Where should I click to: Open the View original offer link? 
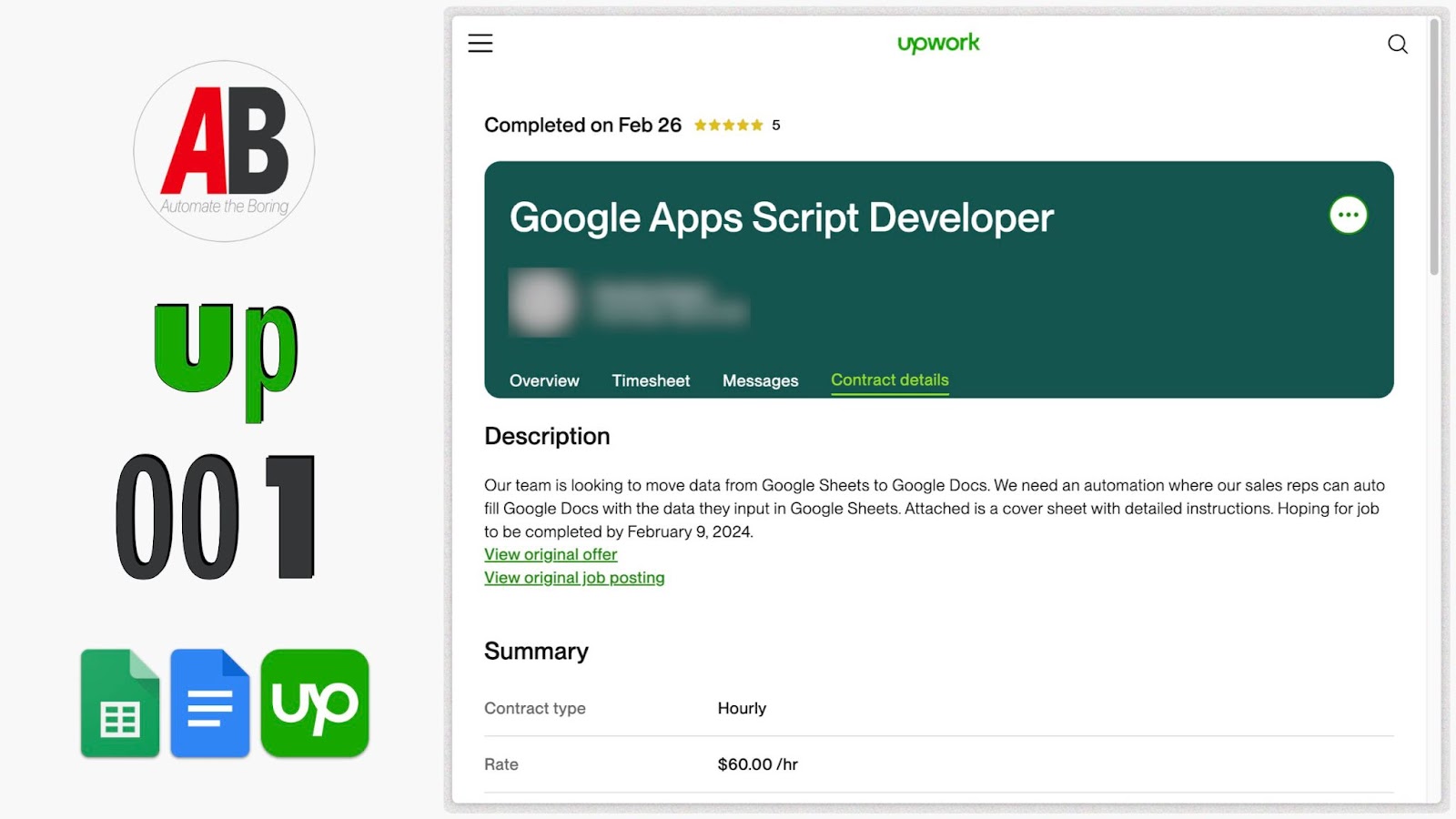(x=551, y=554)
